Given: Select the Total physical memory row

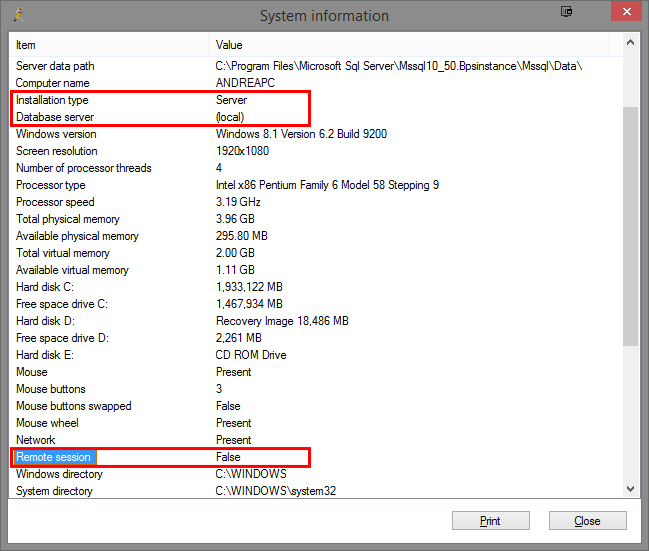Looking at the screenshot, I should pyautogui.click(x=67, y=219).
